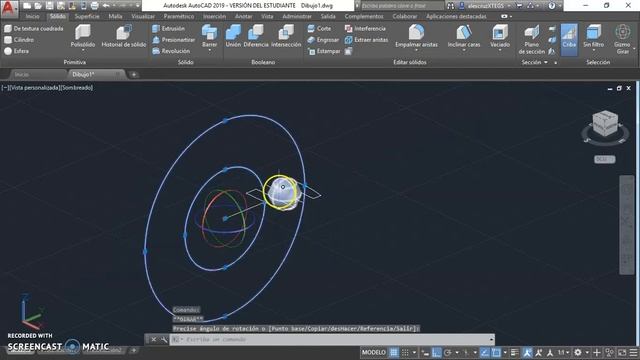Use the Estampar imprint tool
Viewport: 640px width, 360px height.
(x=324, y=51)
